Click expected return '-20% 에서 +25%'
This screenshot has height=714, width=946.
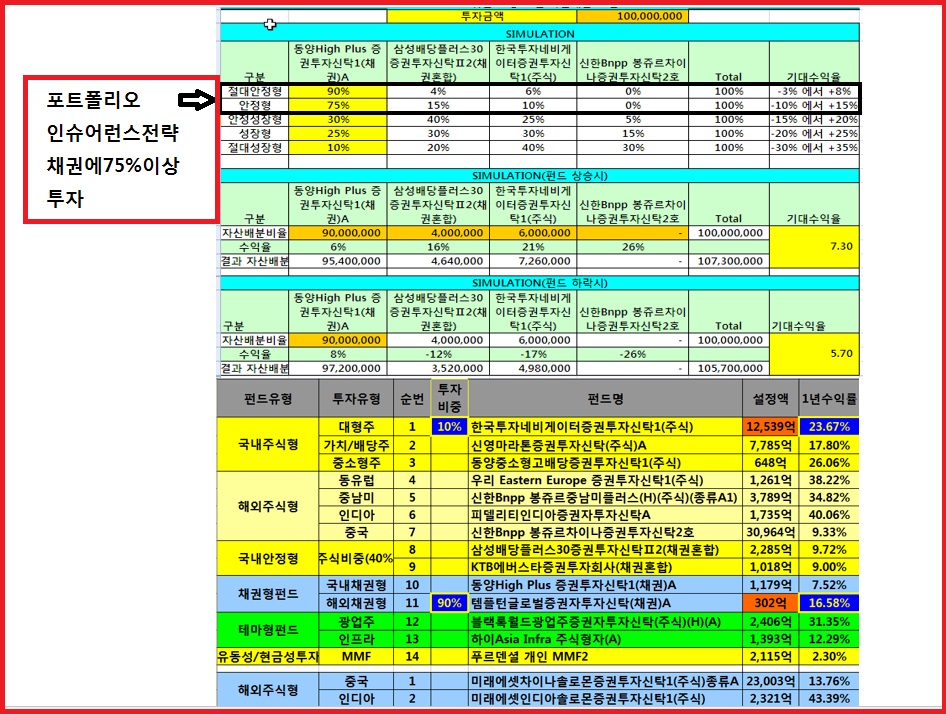[814, 133]
